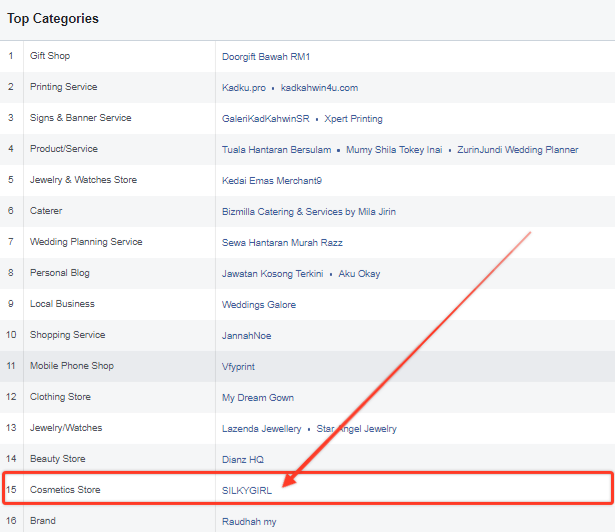Open the Dianz HQ page link
The width and height of the screenshot is (615, 532).
[243, 459]
